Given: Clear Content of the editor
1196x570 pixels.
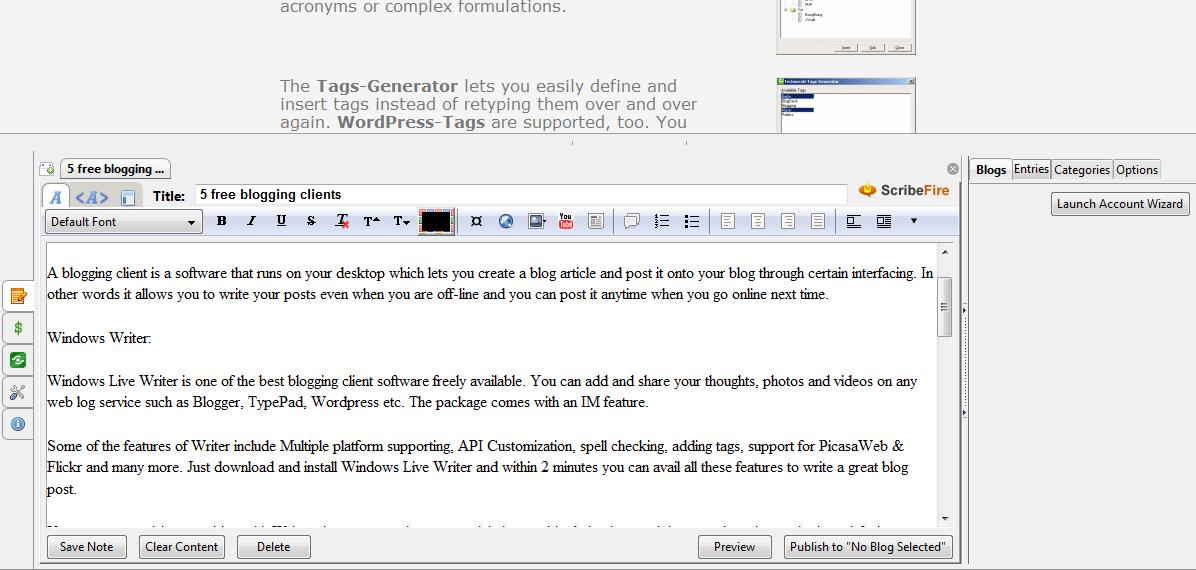Looking at the screenshot, I should click(182, 546).
